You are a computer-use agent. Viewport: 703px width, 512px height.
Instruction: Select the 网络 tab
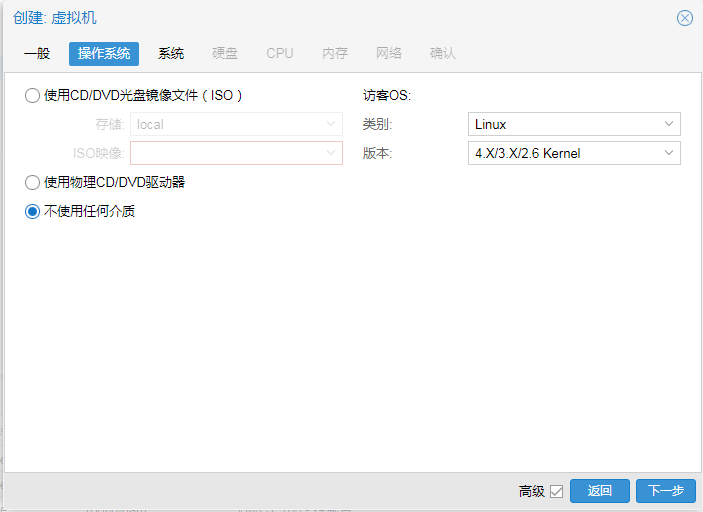click(x=389, y=53)
